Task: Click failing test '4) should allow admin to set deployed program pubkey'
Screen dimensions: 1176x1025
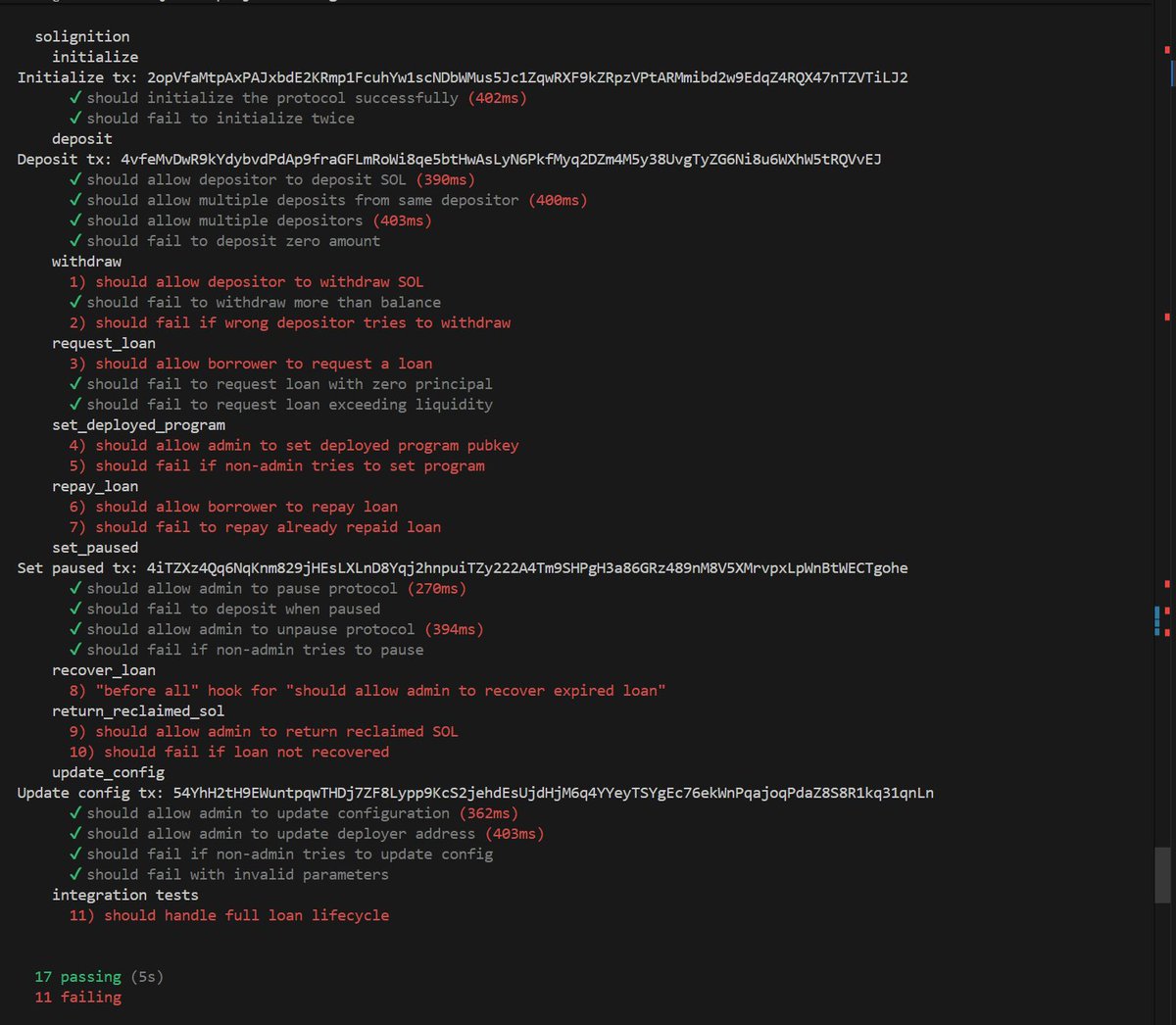Action: tap(294, 446)
